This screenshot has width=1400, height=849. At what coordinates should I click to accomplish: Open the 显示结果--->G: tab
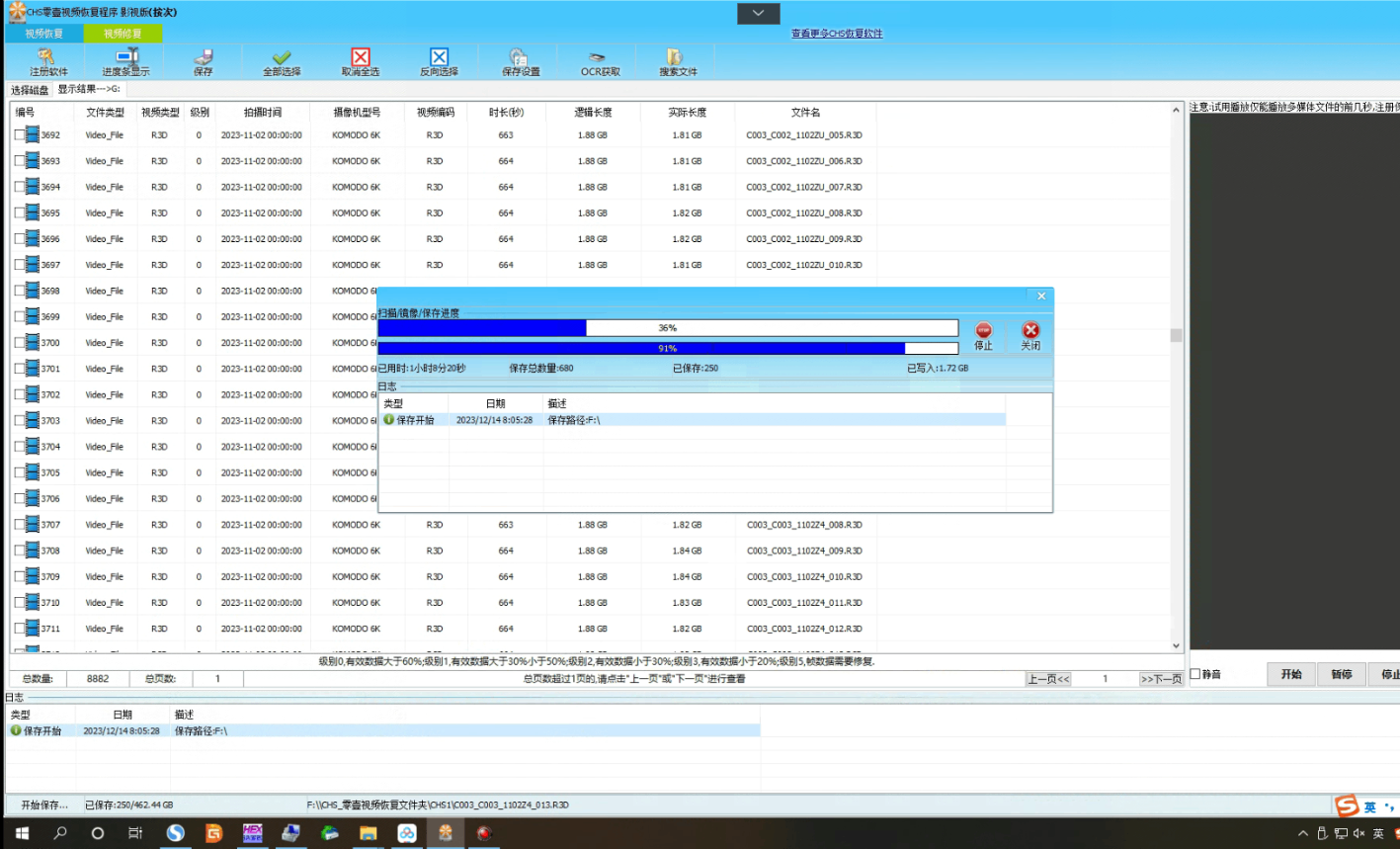89,89
